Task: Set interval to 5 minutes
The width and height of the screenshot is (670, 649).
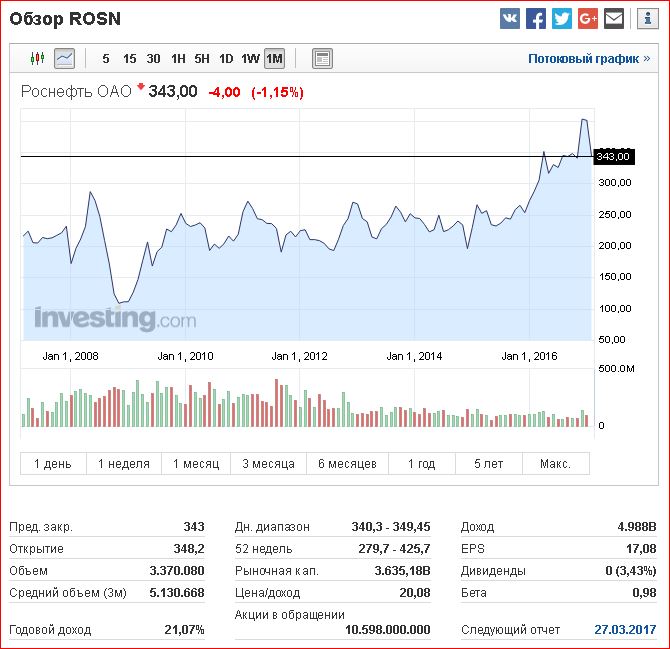Action: tap(106, 59)
